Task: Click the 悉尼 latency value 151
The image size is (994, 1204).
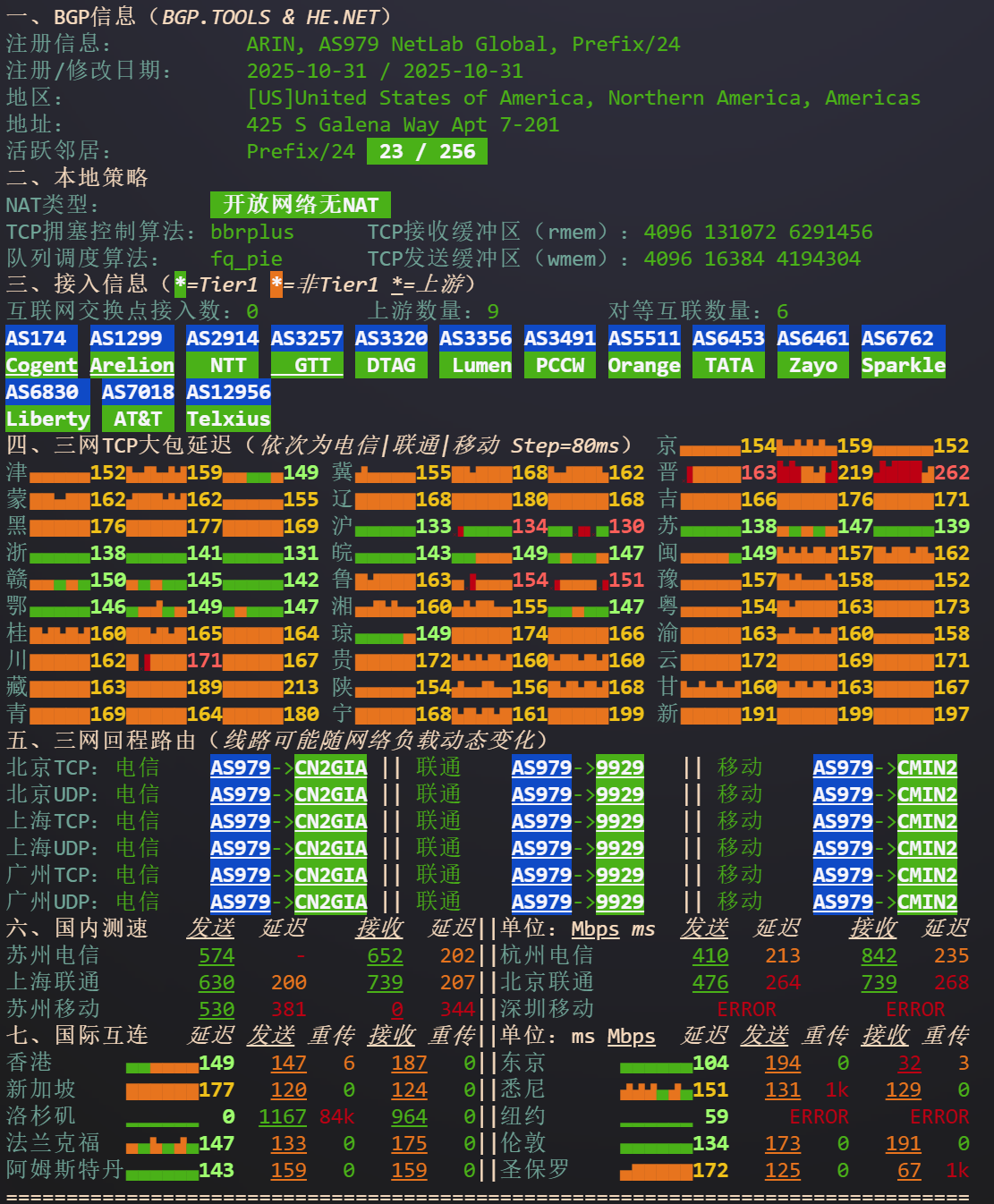Action: pos(710,1090)
